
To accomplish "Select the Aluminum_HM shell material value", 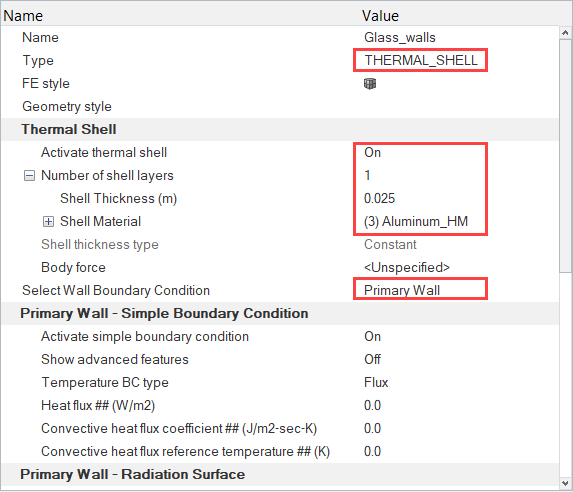I will tap(416, 222).
